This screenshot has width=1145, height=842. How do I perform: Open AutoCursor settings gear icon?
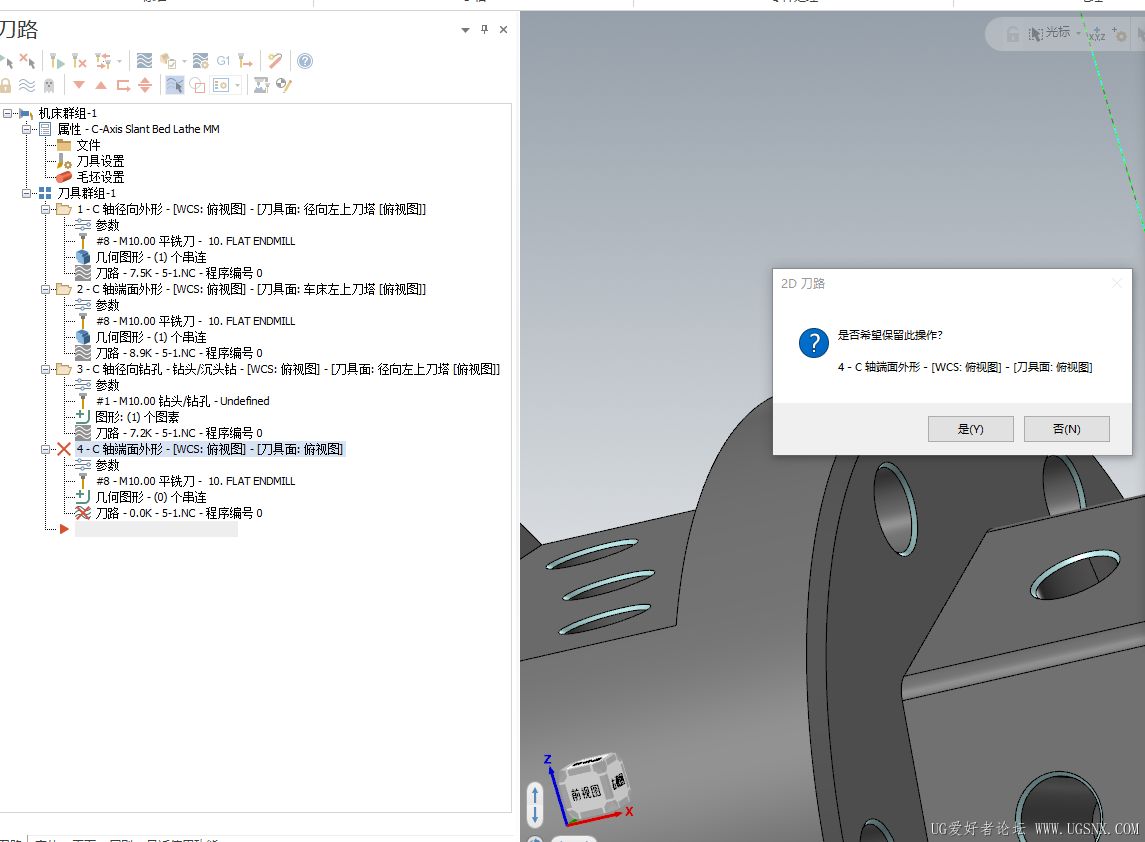[1119, 34]
